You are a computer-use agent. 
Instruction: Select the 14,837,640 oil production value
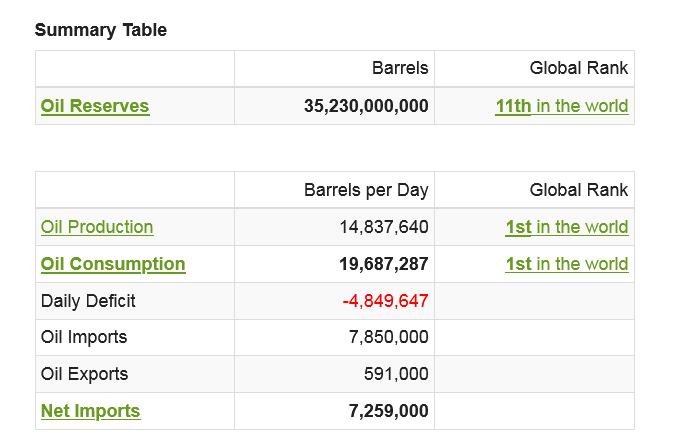click(384, 227)
